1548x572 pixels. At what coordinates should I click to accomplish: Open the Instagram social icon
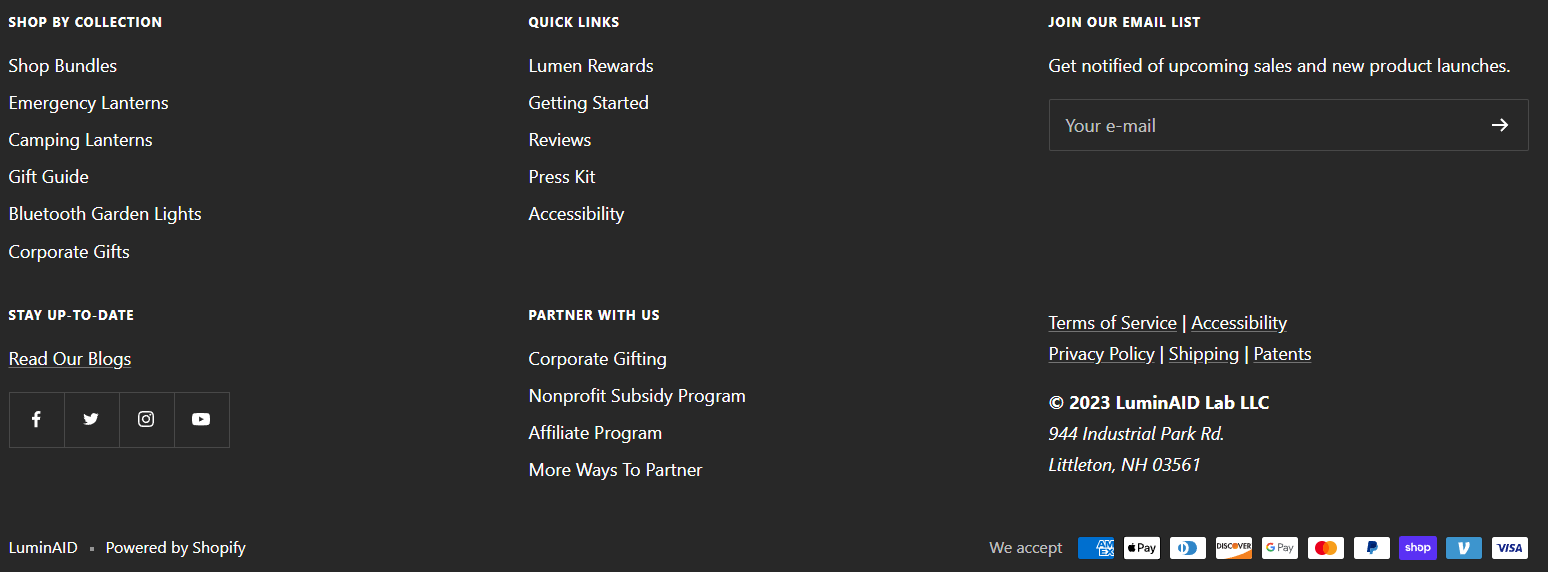pyautogui.click(x=147, y=420)
